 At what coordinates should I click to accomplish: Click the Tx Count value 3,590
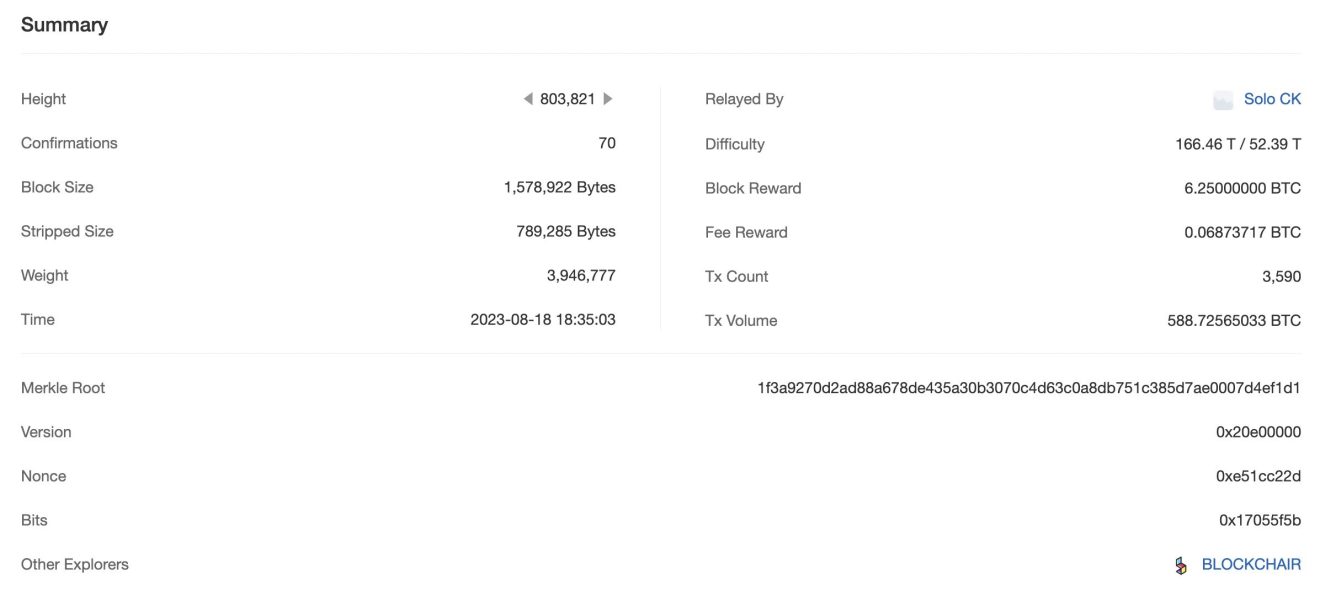(x=1281, y=276)
